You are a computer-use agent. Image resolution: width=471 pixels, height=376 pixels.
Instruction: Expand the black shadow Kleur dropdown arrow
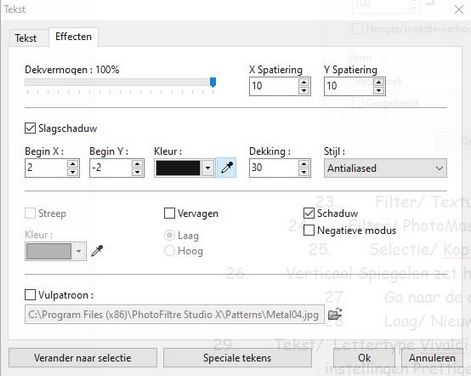(208, 168)
